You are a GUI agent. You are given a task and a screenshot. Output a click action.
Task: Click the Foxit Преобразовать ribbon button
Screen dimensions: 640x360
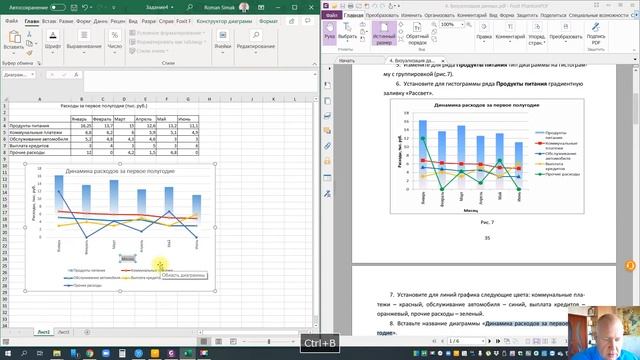click(x=565, y=33)
